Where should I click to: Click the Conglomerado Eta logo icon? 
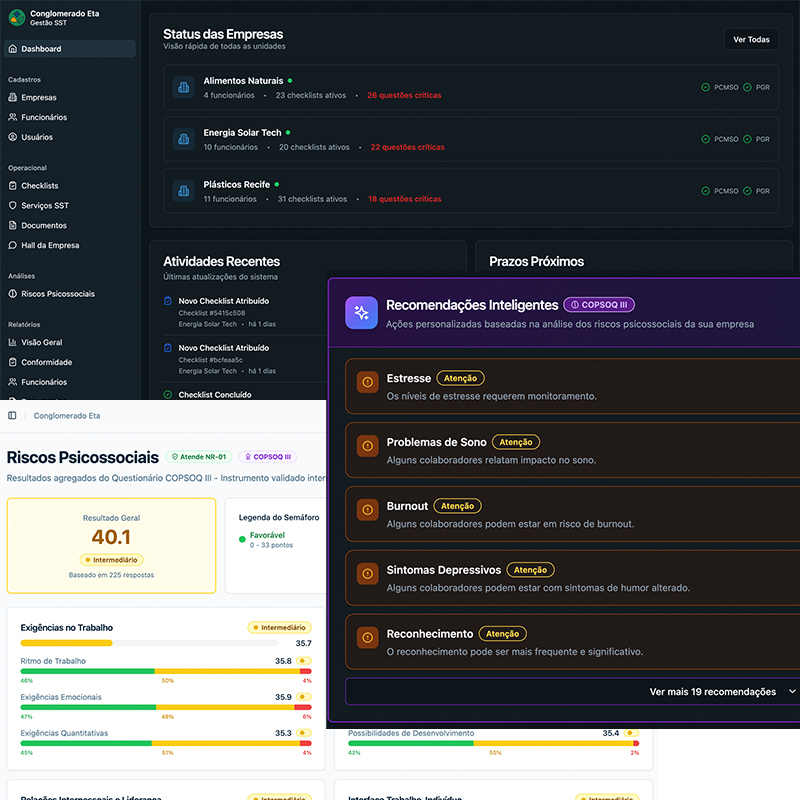[x=17, y=17]
